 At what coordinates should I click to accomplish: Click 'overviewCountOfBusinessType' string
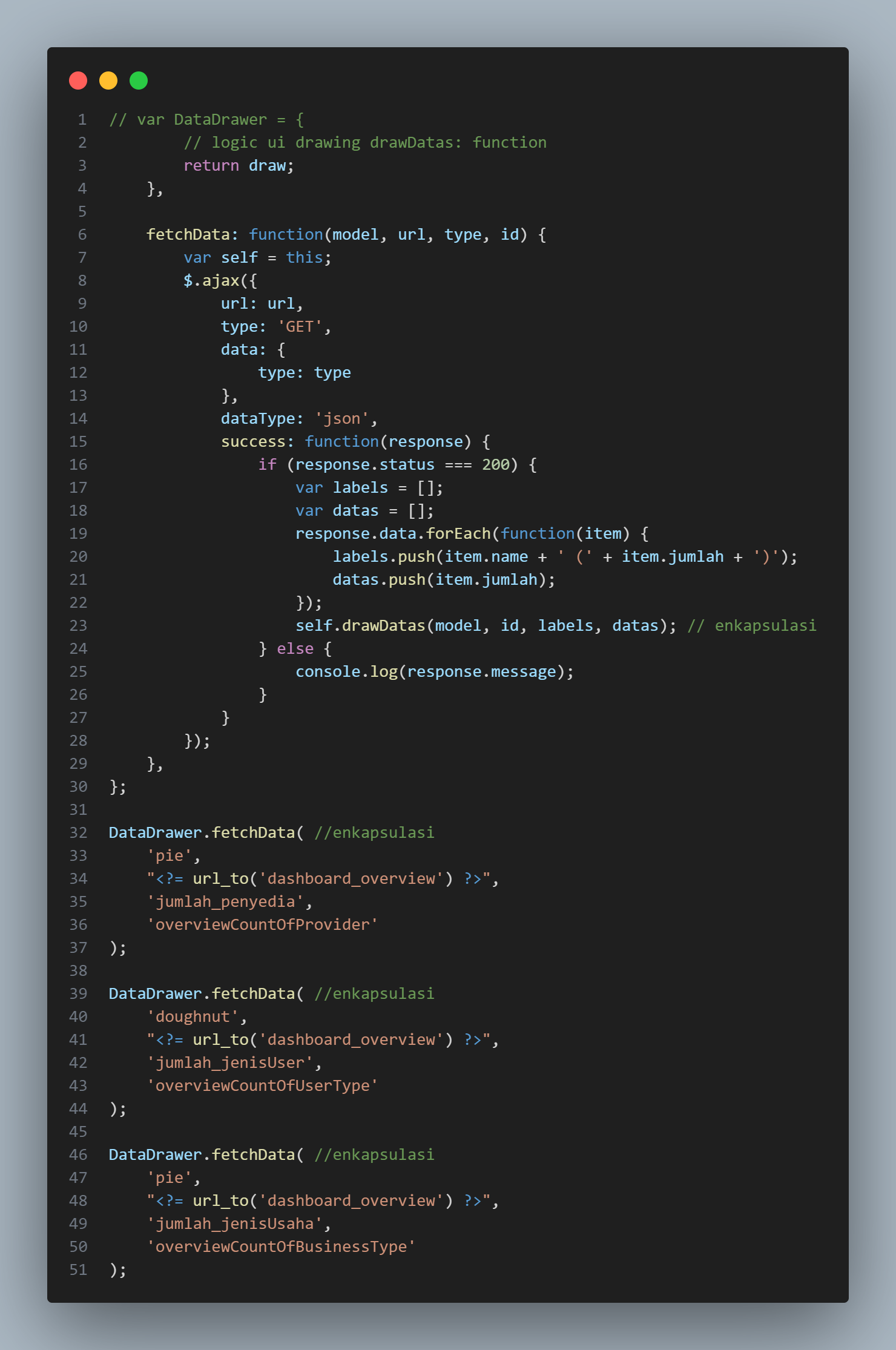click(x=281, y=1247)
